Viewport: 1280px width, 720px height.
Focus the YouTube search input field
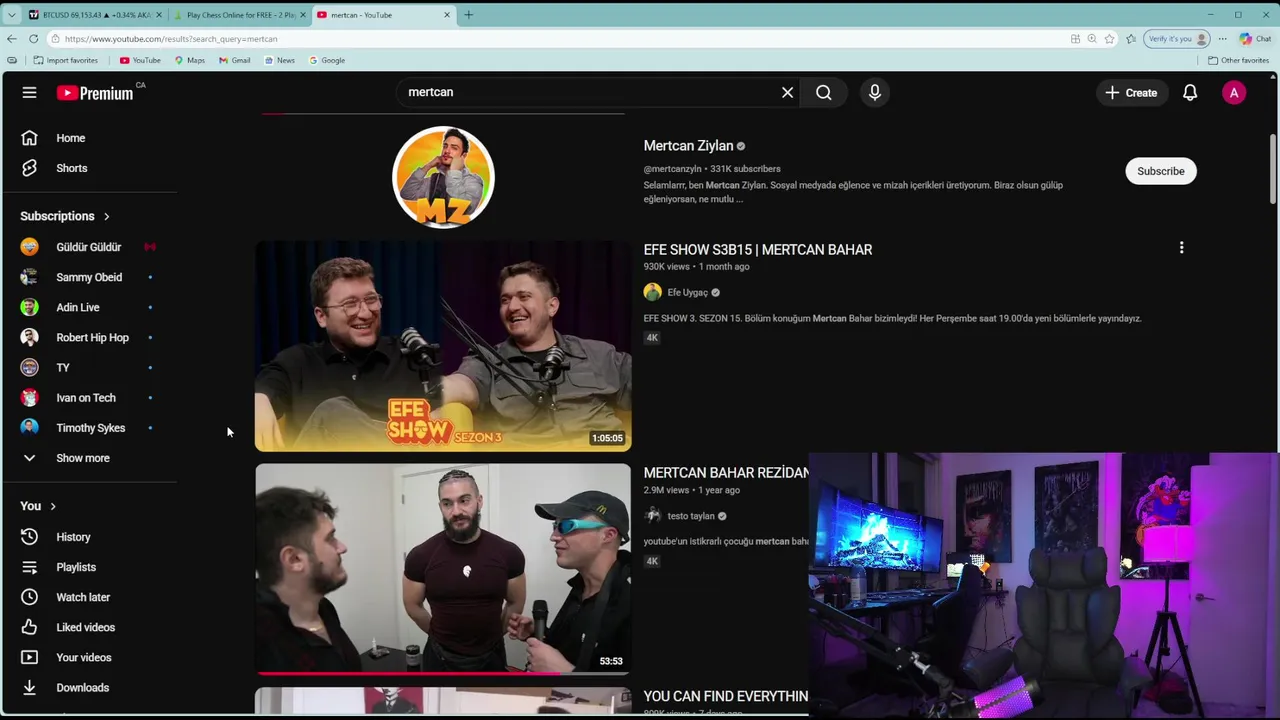(x=590, y=92)
